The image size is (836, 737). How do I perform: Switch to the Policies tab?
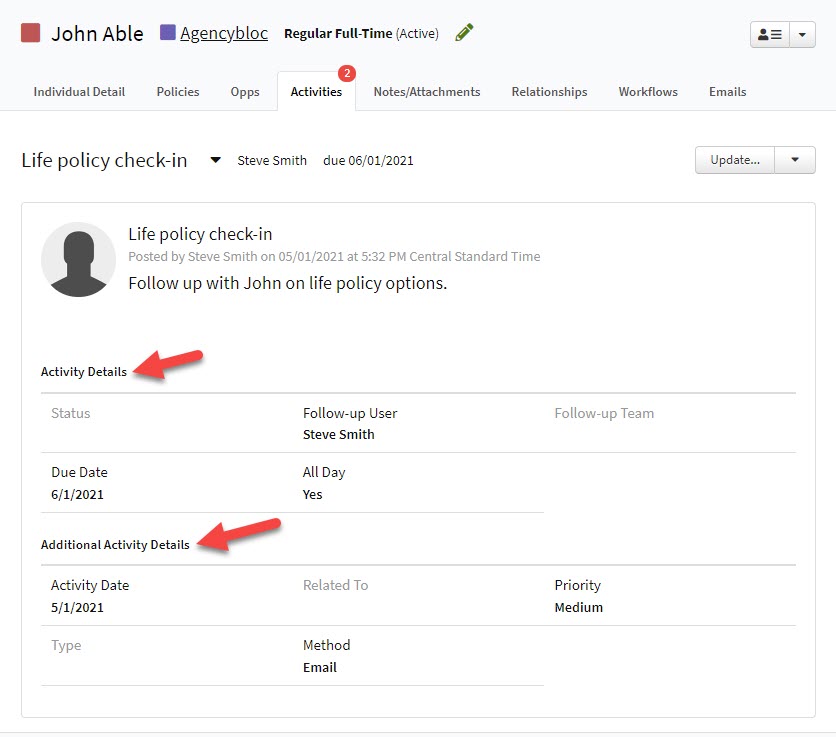(177, 91)
